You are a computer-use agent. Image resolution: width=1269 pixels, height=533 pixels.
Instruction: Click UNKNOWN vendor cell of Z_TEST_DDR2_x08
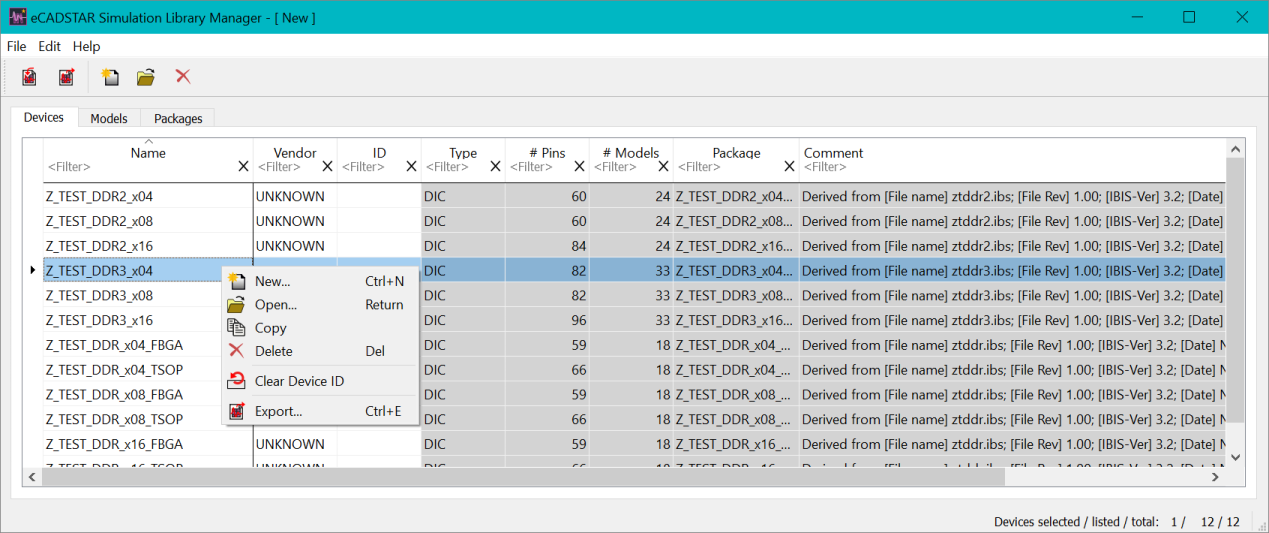(295, 221)
